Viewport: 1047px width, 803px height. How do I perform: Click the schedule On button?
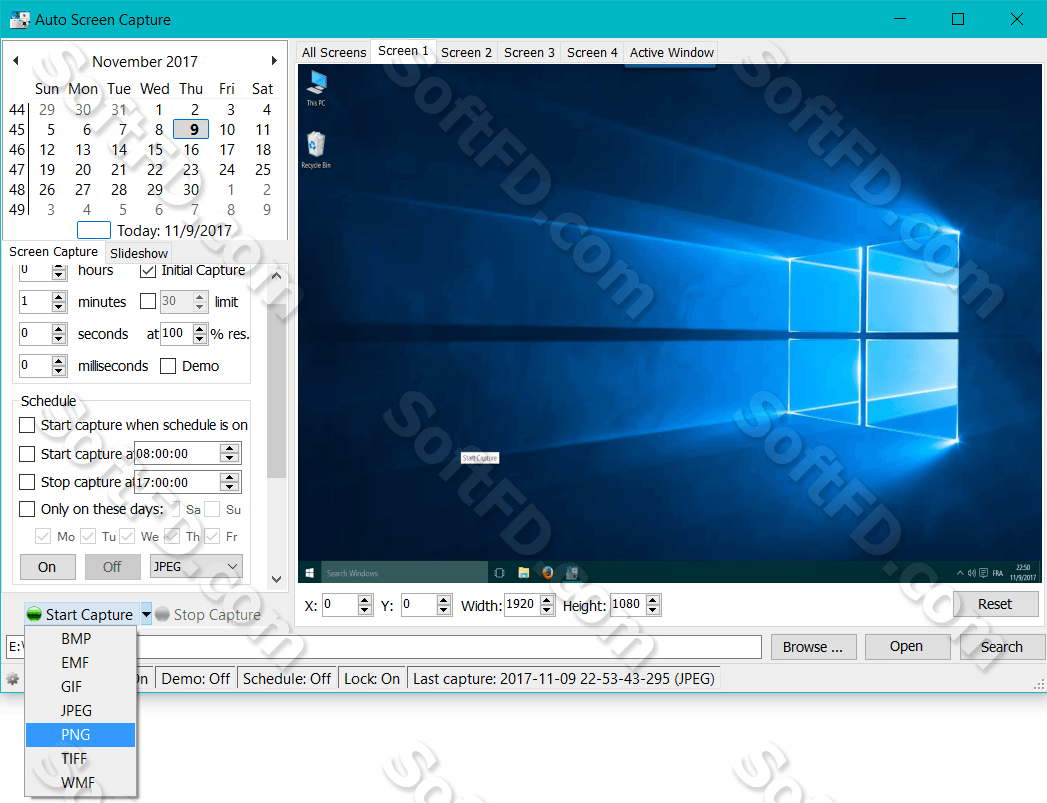(47, 567)
